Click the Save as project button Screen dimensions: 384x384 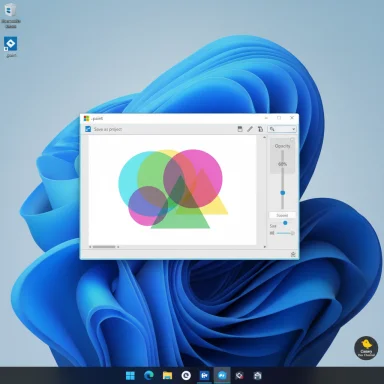(x=108, y=129)
